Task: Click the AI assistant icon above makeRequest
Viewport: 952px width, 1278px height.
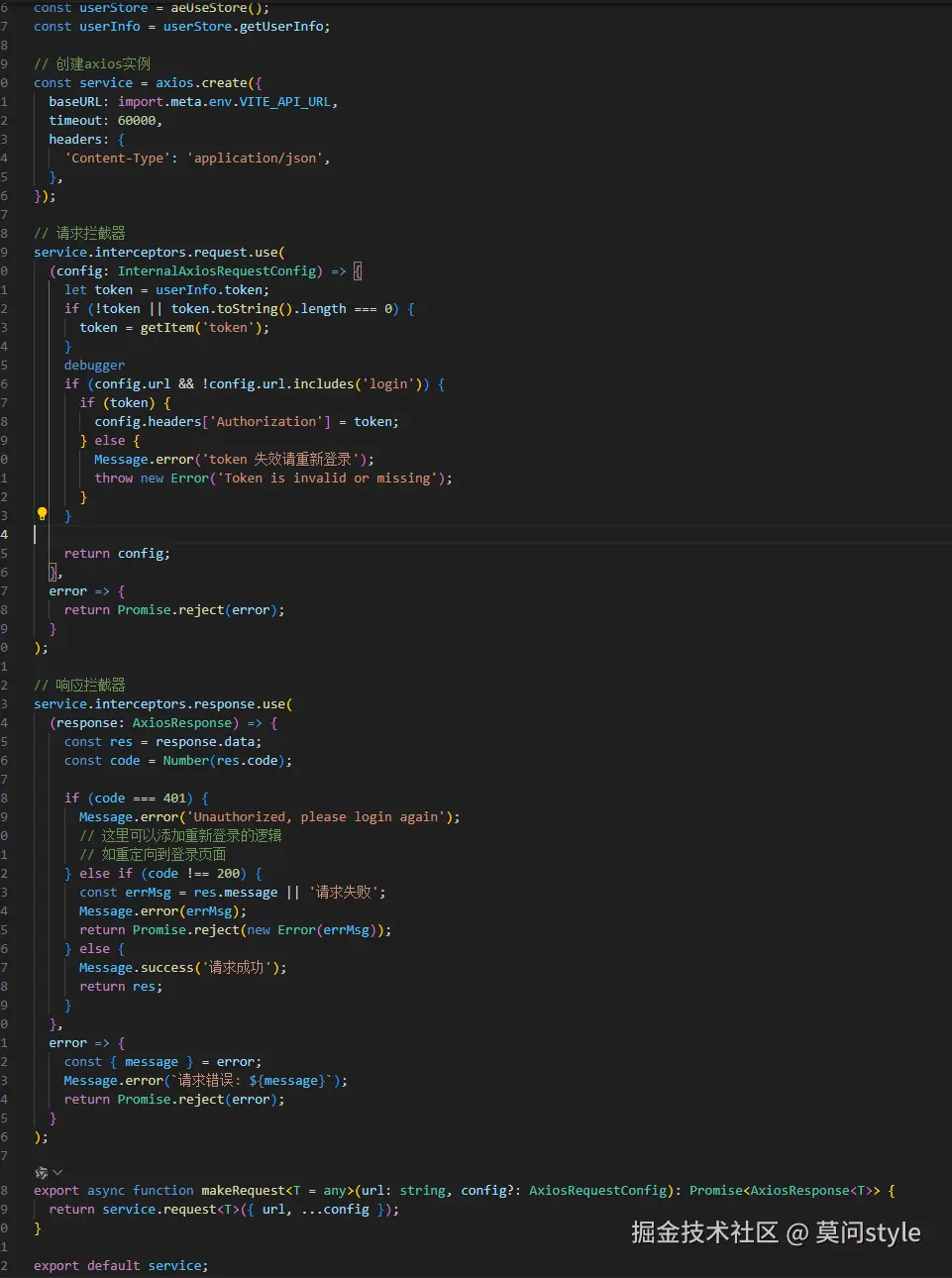Action: pos(41,1172)
